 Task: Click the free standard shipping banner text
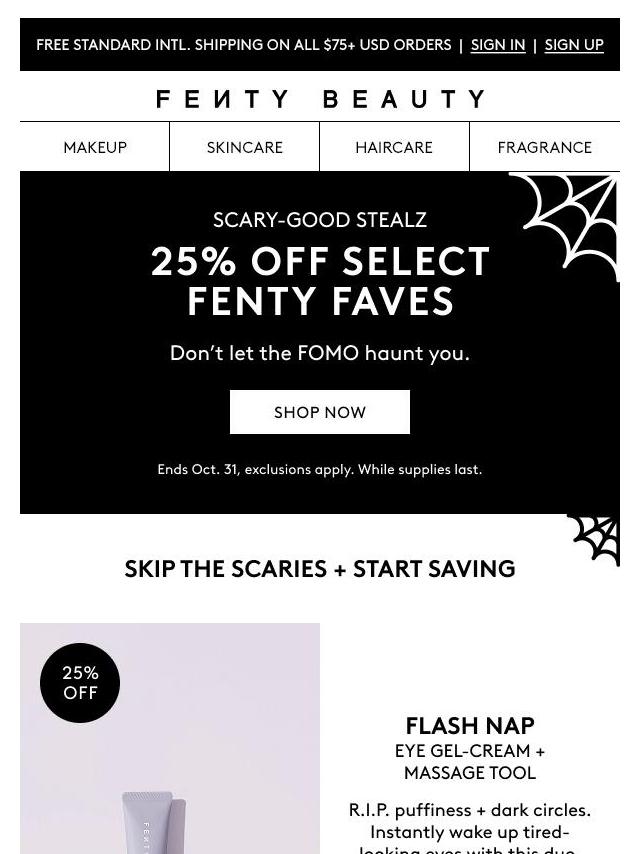(x=243, y=45)
